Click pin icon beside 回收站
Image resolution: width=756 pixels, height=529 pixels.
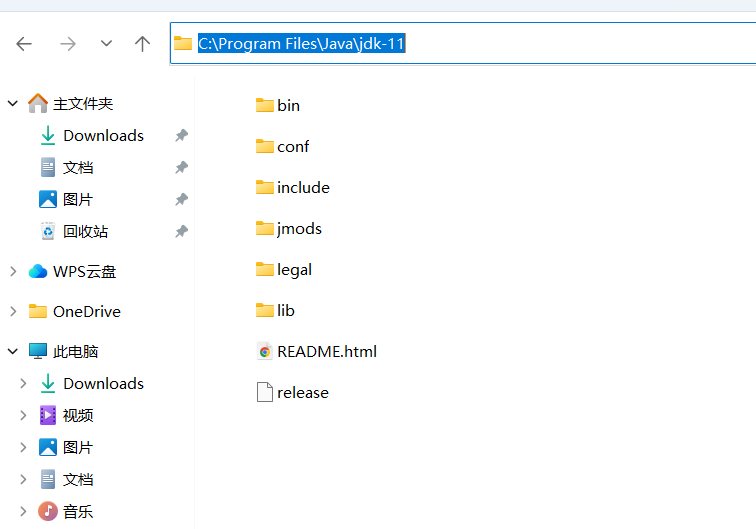(x=181, y=231)
